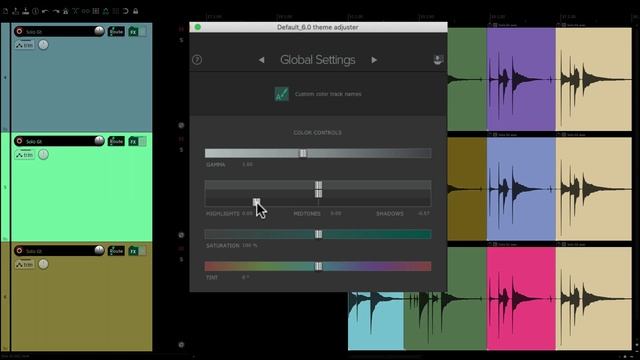Click the olive track name field
This screenshot has height=360, width=640.
coord(59,251)
